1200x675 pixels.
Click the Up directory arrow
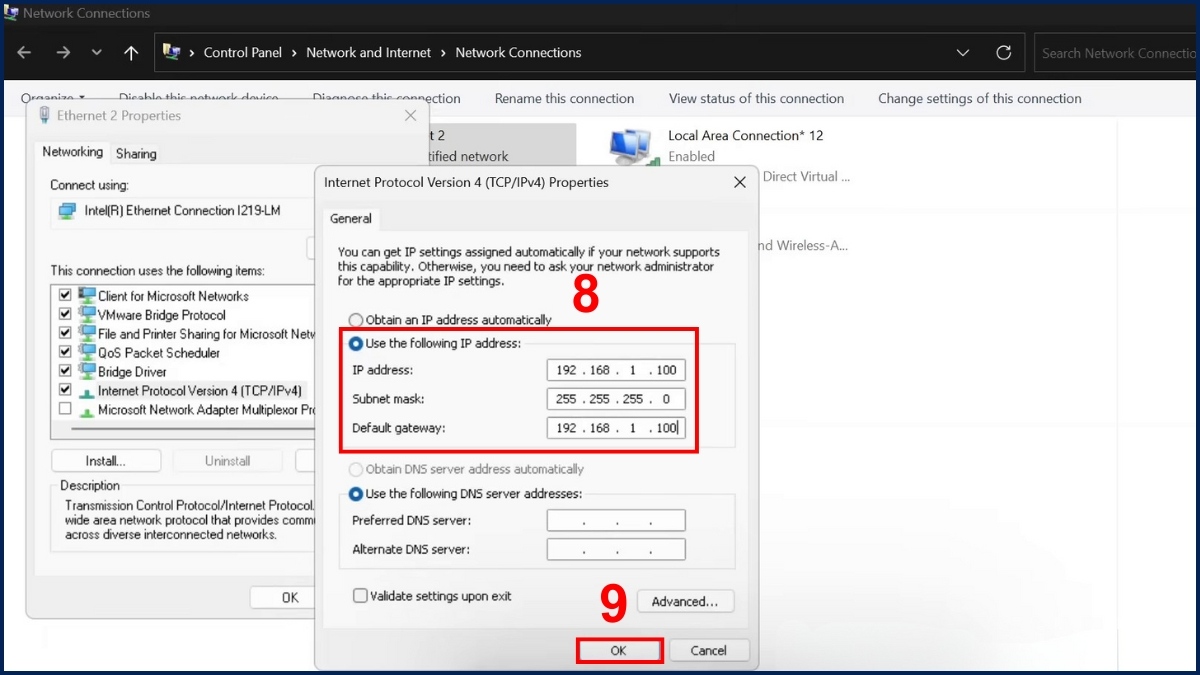131,53
